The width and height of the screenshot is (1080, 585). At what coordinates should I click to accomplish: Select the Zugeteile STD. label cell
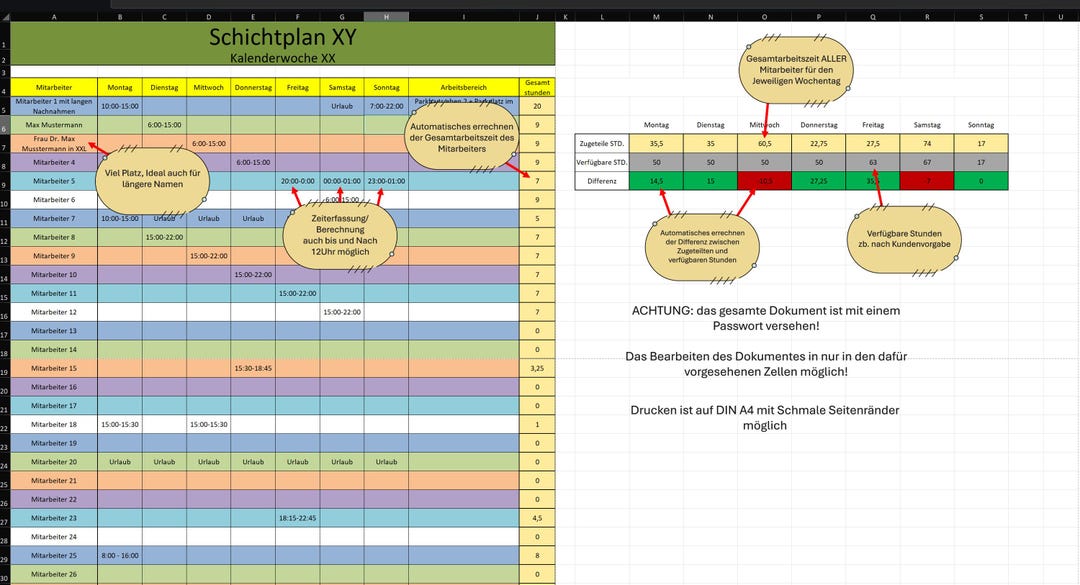(x=600, y=143)
